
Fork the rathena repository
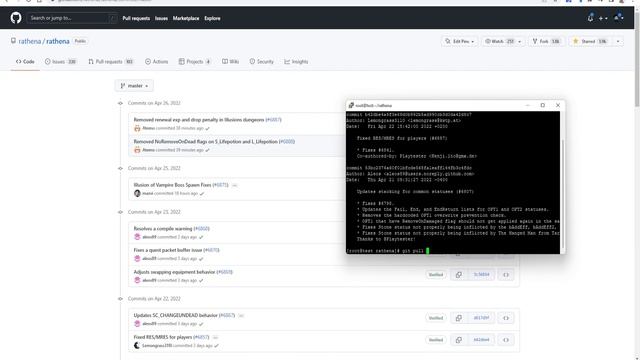pos(547,41)
